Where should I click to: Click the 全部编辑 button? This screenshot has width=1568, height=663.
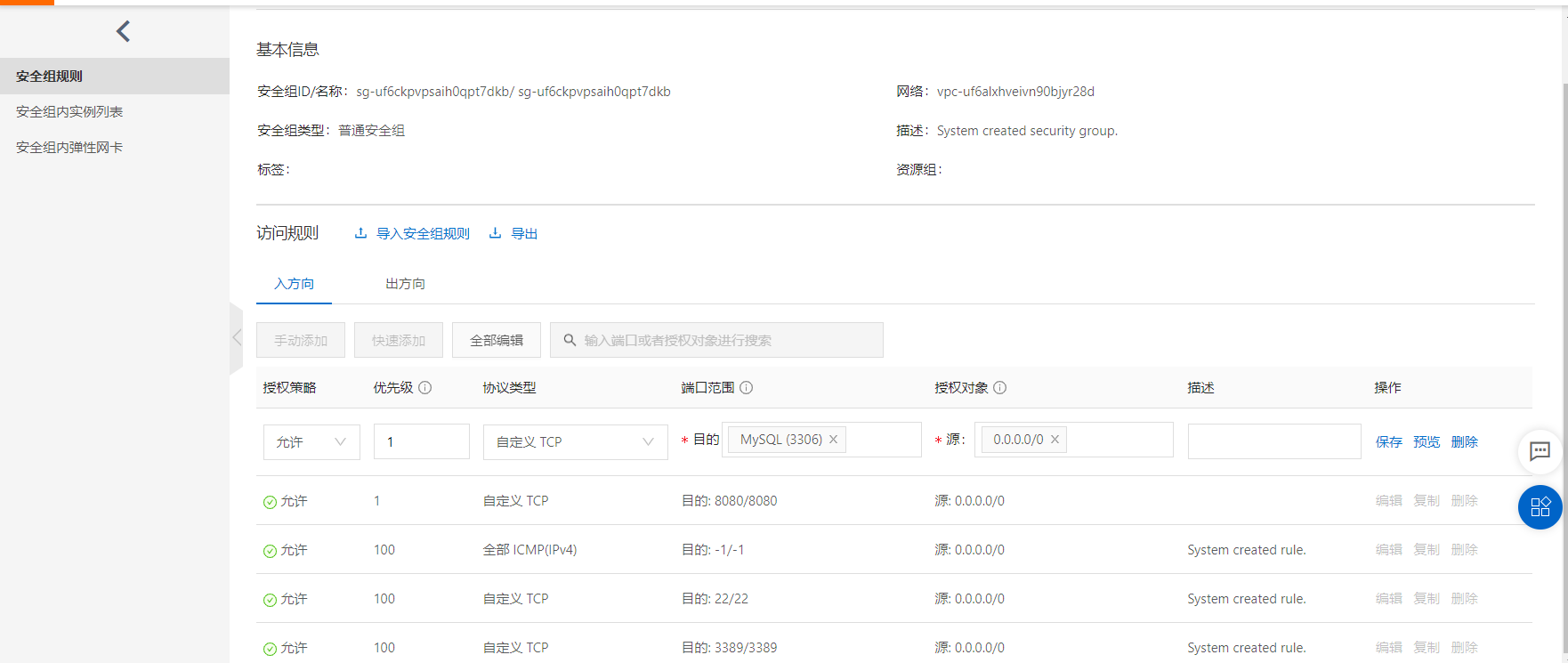point(497,340)
